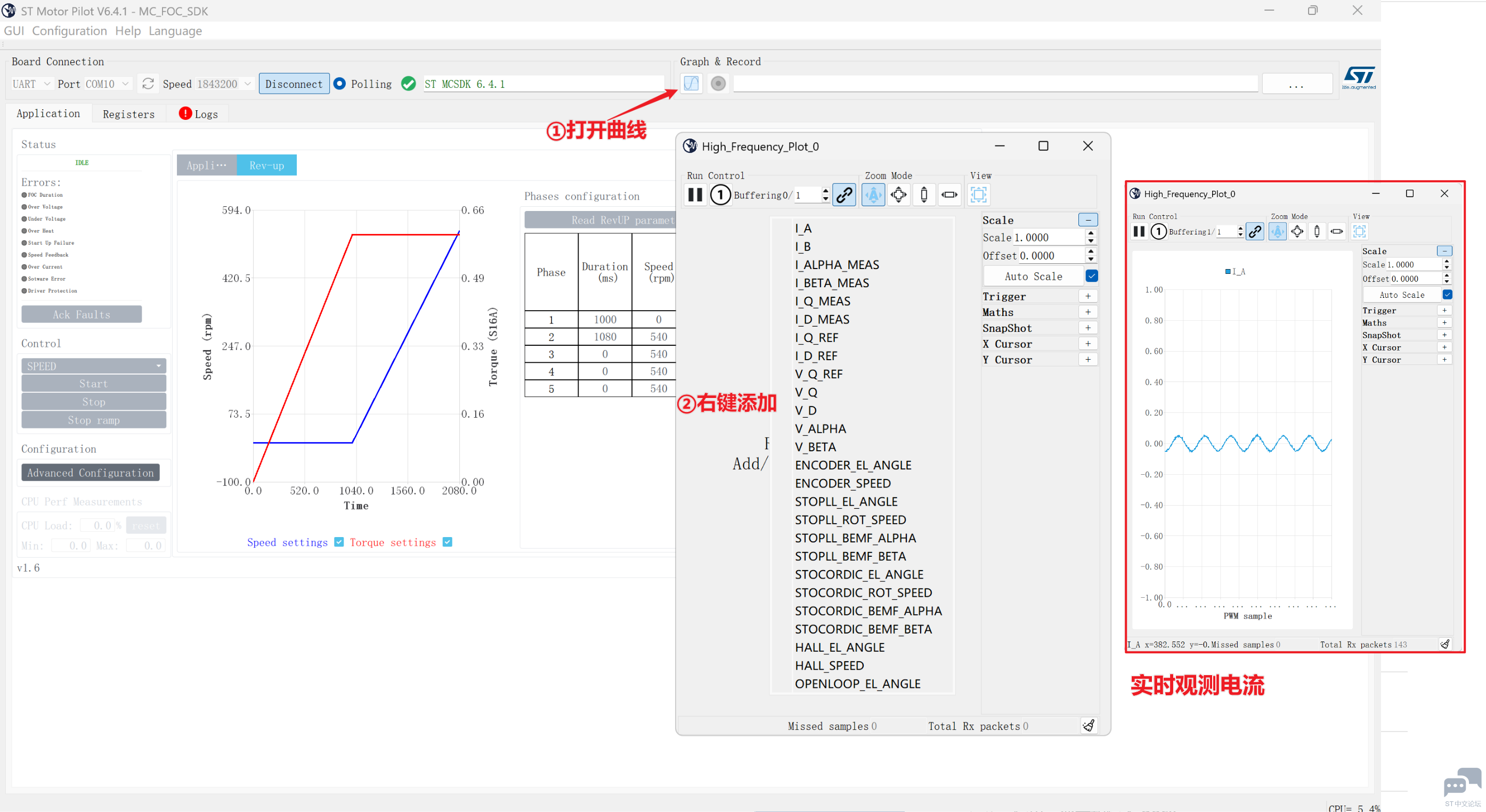Switch to the Registers tab
The width and height of the screenshot is (1486, 812).
coord(128,114)
